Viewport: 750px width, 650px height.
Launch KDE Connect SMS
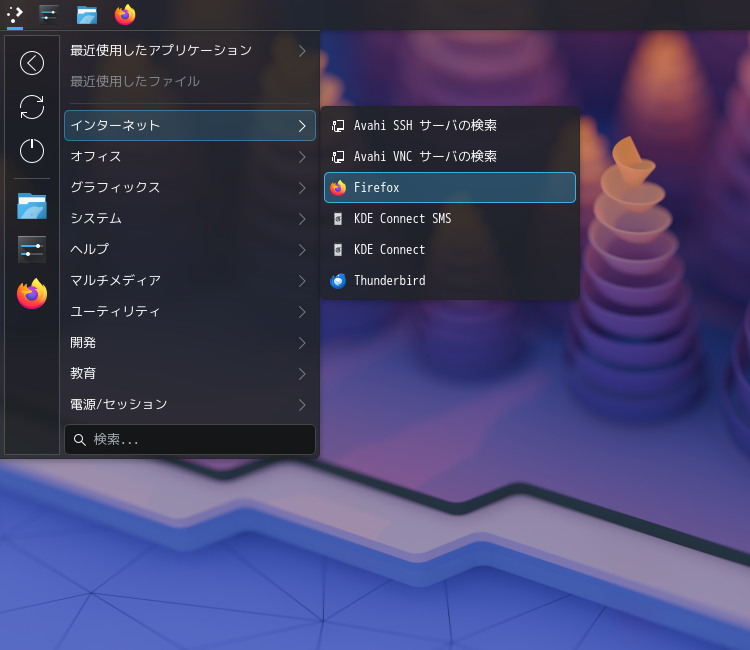pyautogui.click(x=450, y=219)
